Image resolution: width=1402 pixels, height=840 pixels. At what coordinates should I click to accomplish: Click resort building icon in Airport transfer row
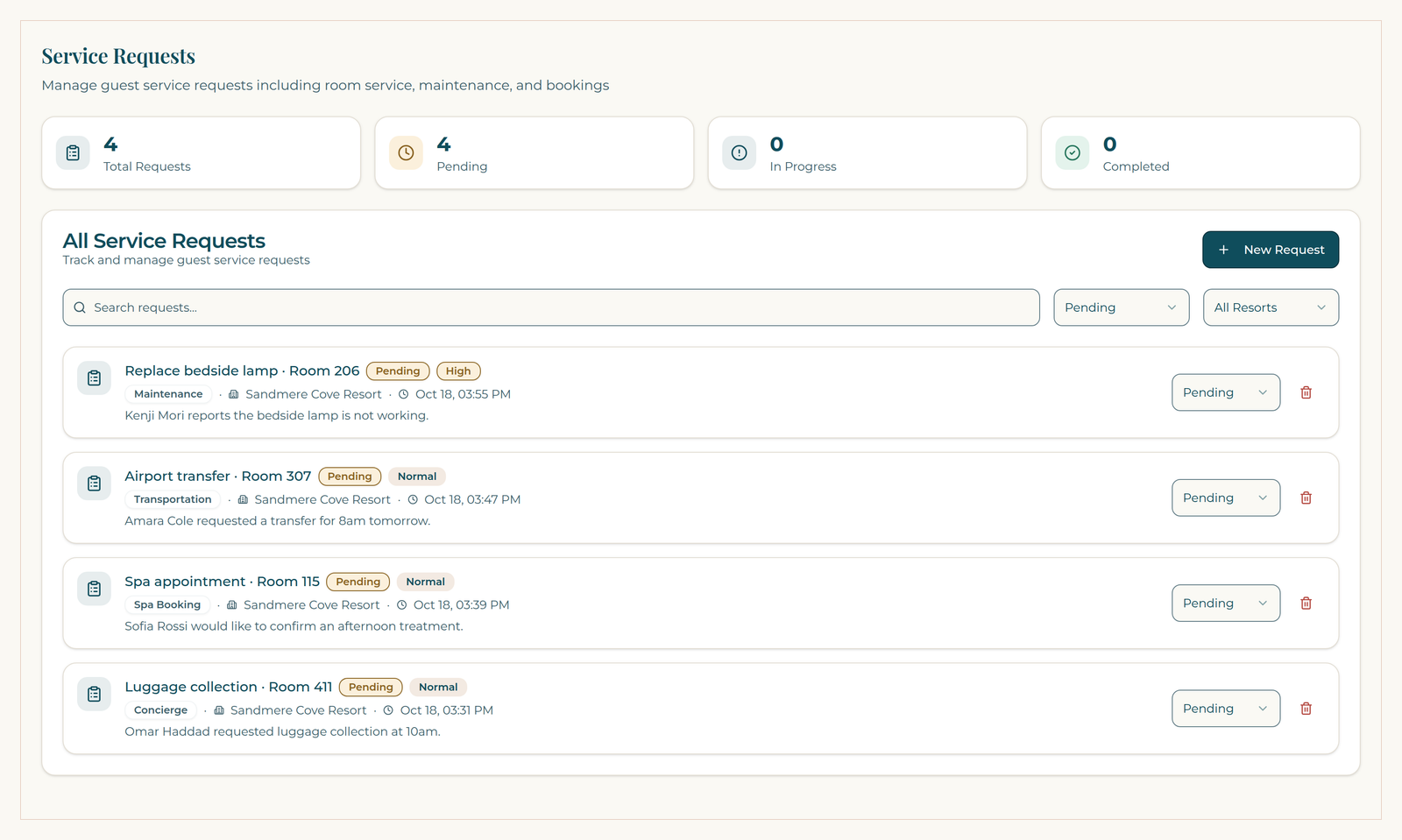click(x=243, y=499)
